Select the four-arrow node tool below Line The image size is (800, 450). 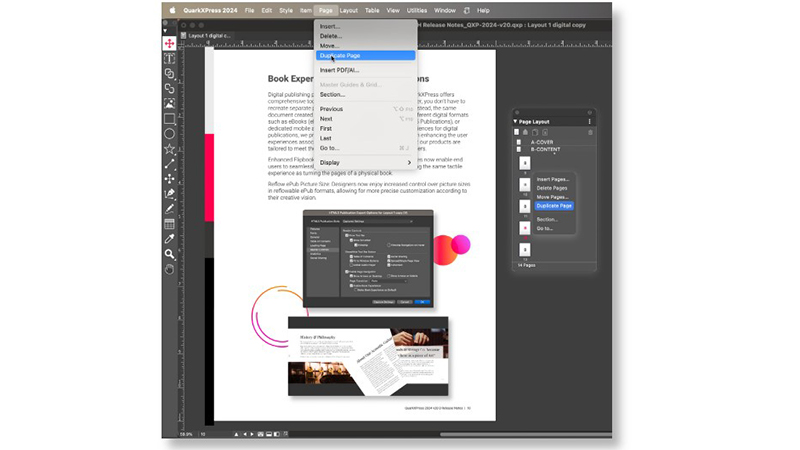point(169,179)
